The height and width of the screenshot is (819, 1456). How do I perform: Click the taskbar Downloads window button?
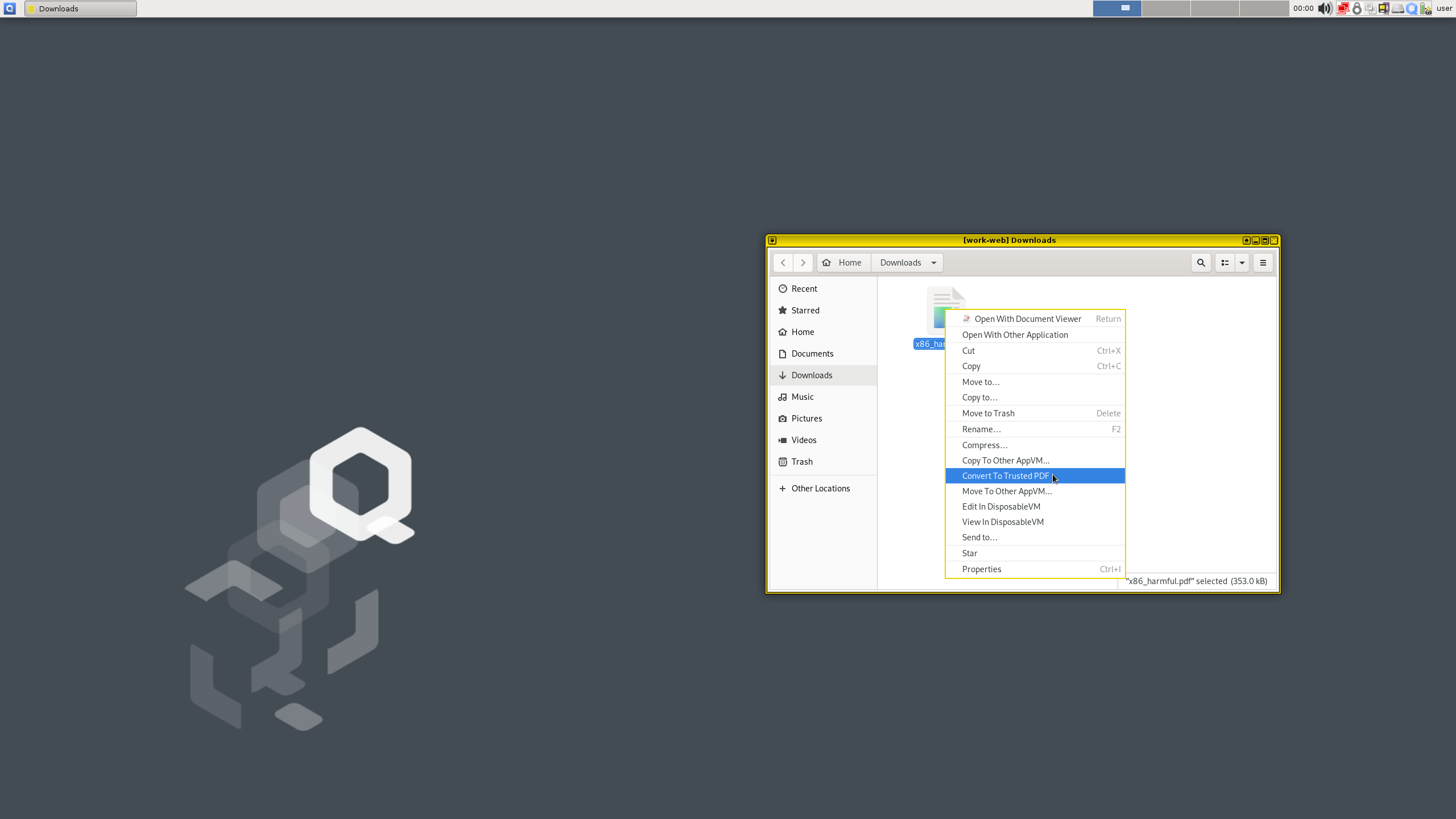point(80,8)
